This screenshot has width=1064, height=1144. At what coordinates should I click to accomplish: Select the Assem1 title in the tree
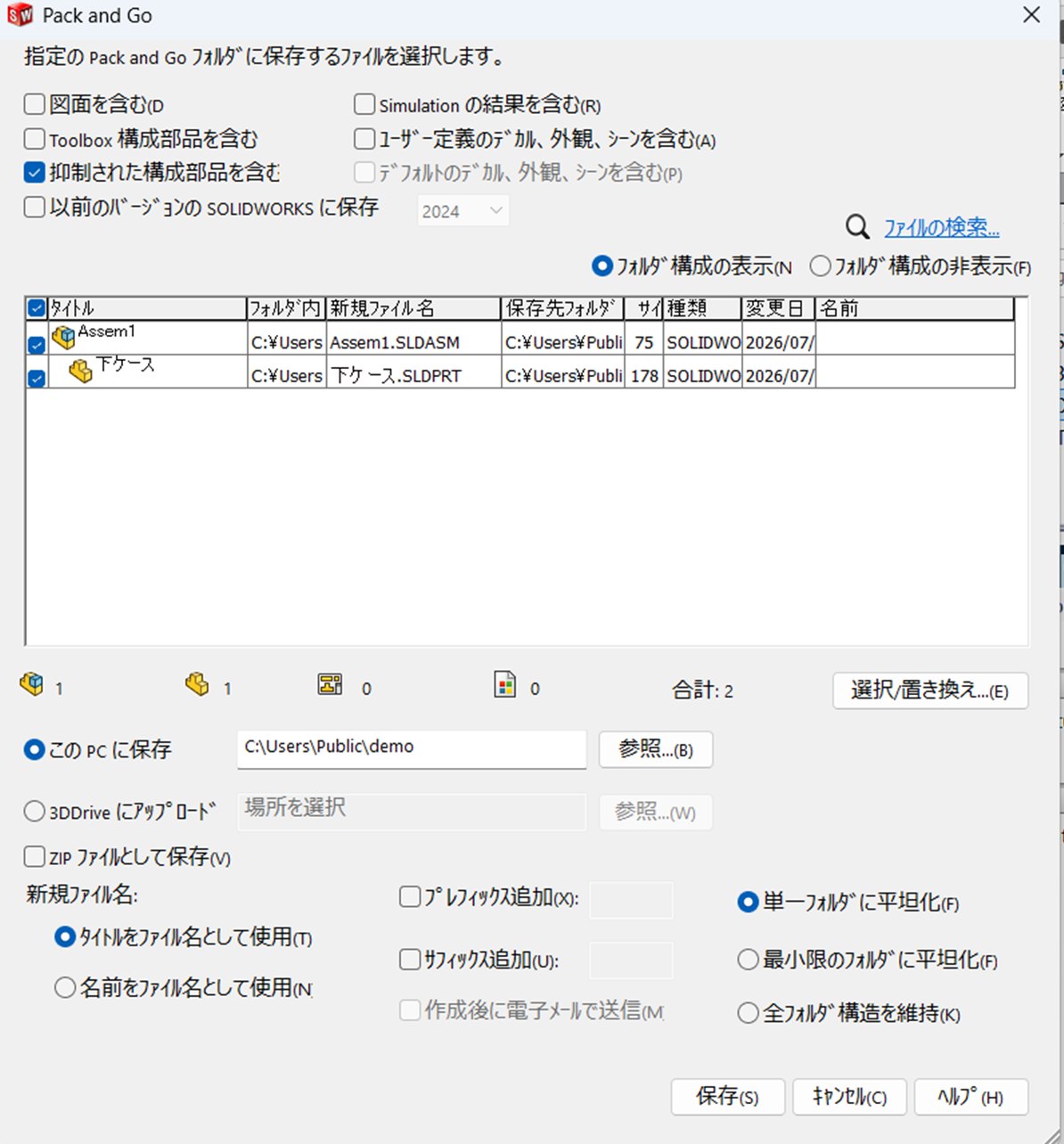point(106,331)
